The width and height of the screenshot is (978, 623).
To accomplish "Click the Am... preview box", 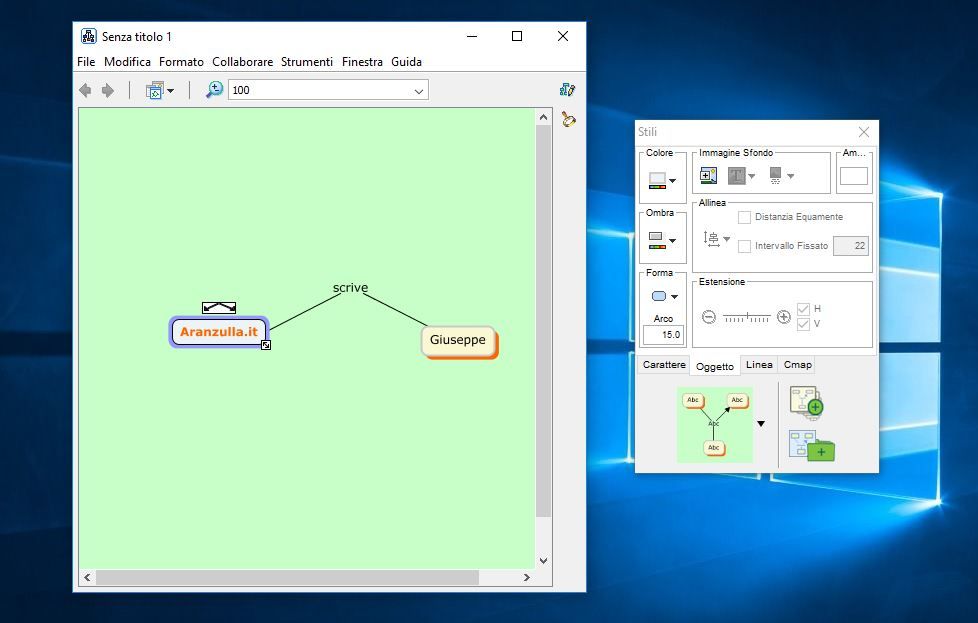I will pos(854,176).
